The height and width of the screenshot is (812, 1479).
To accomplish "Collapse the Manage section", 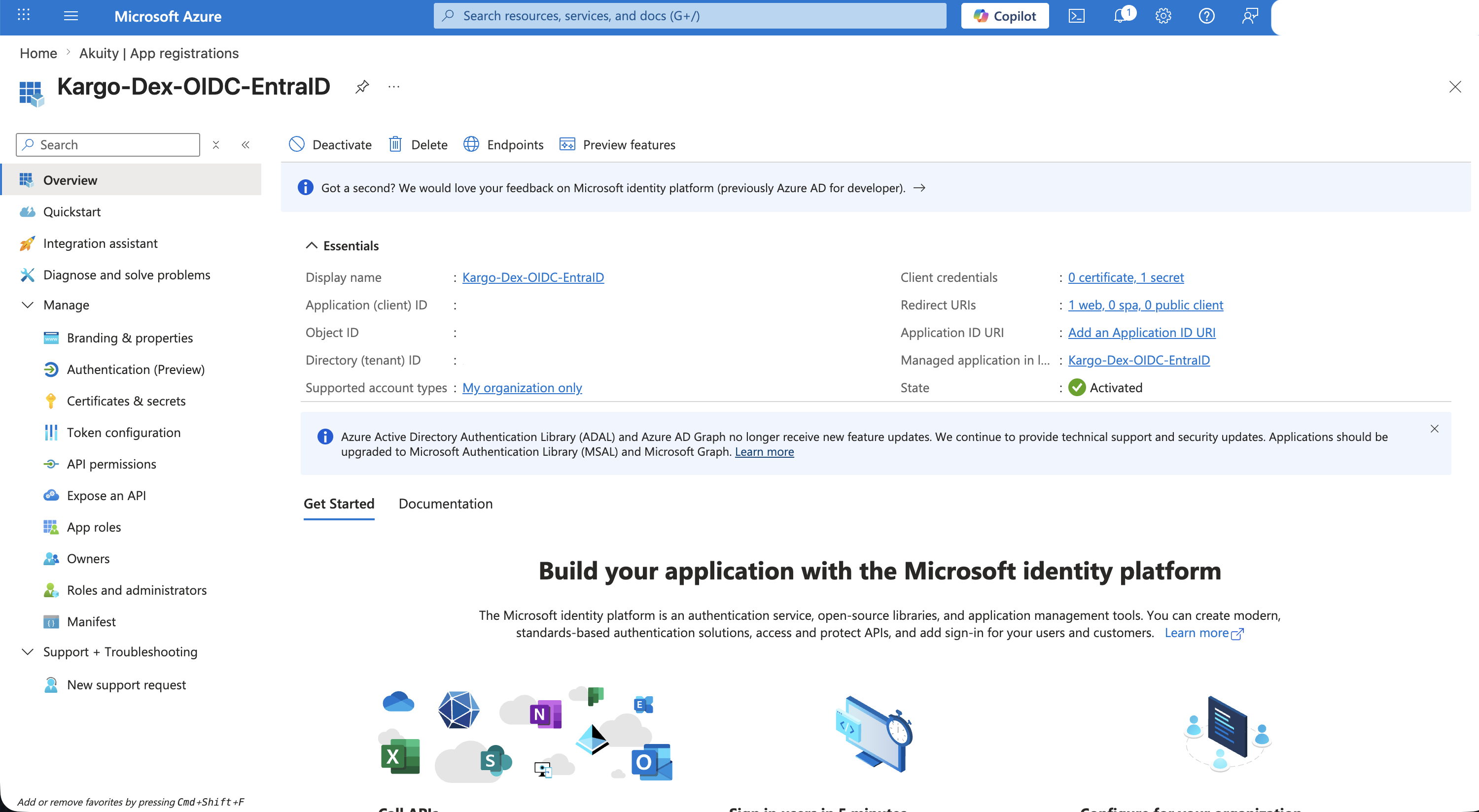I will [x=27, y=304].
